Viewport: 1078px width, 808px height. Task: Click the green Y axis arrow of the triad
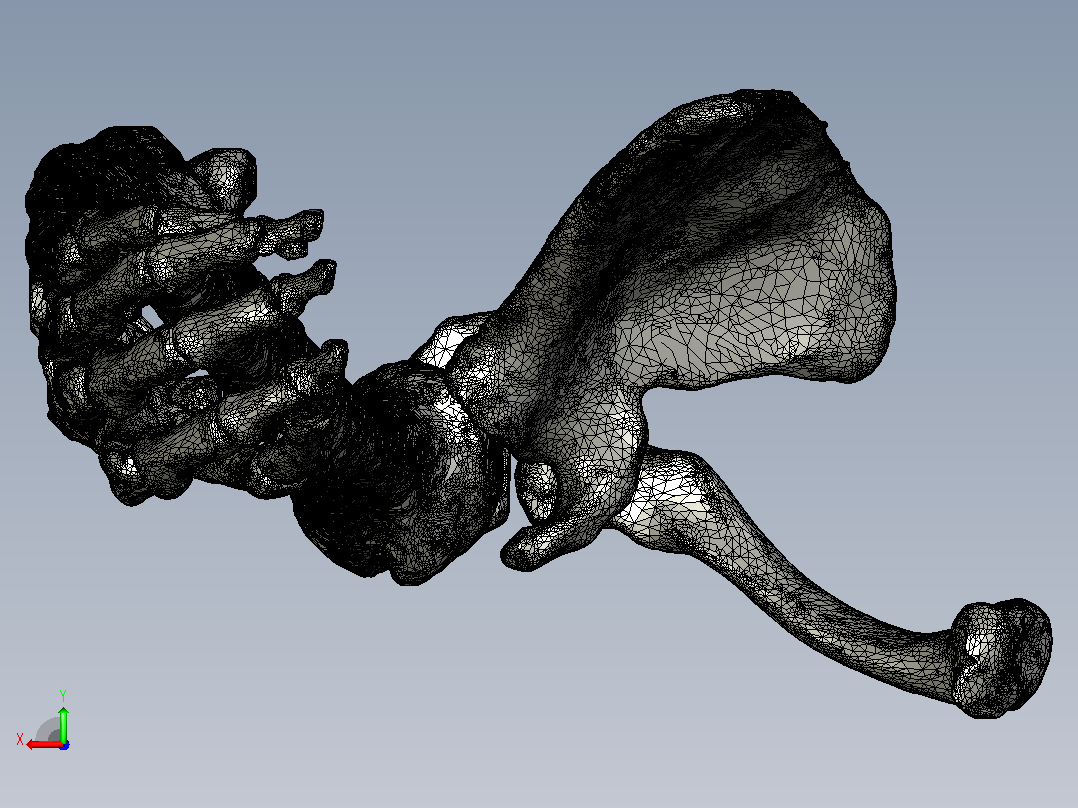click(63, 723)
